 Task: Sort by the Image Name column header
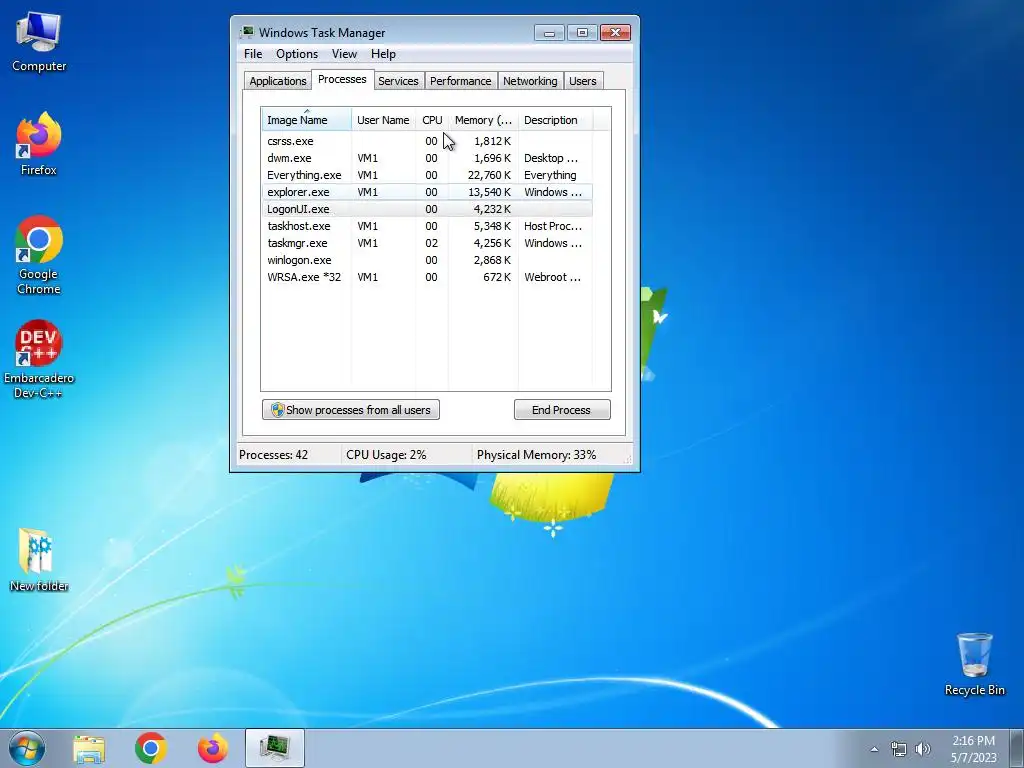(x=306, y=120)
